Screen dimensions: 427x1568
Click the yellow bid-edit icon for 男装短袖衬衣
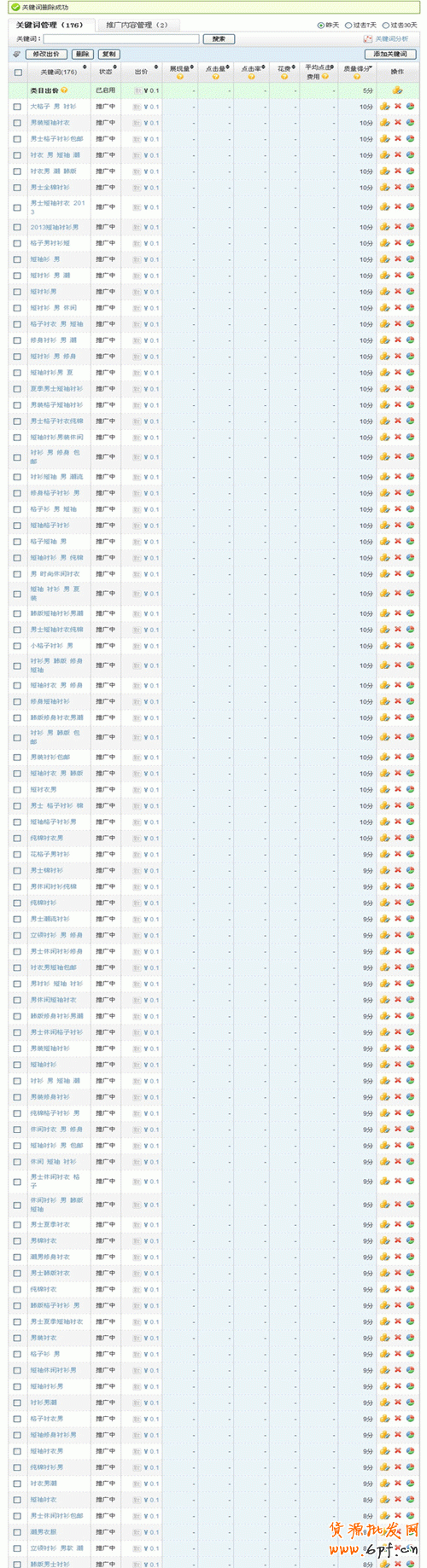tap(385, 123)
